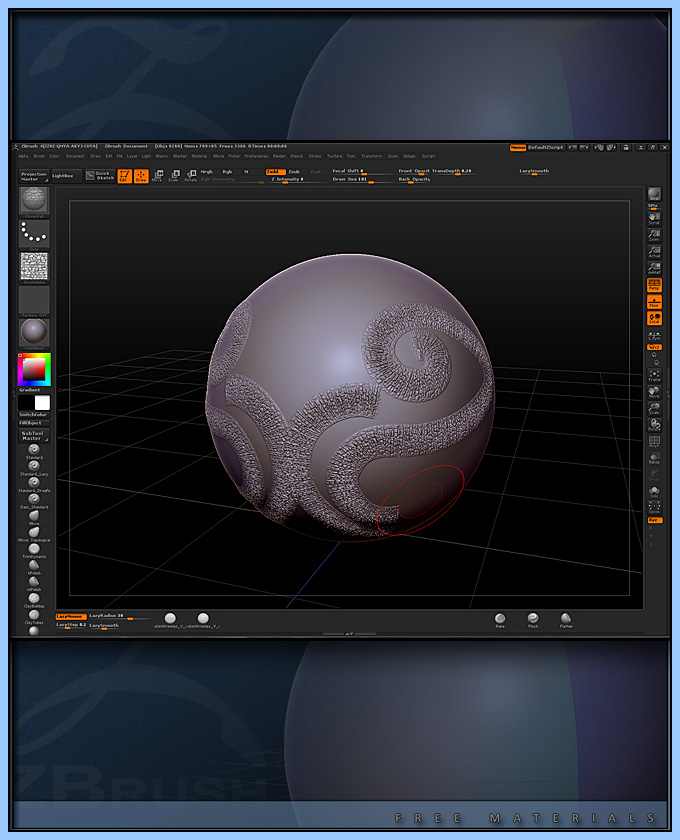Toggle the Floor grid button
This screenshot has height=840, width=680.
click(x=654, y=302)
